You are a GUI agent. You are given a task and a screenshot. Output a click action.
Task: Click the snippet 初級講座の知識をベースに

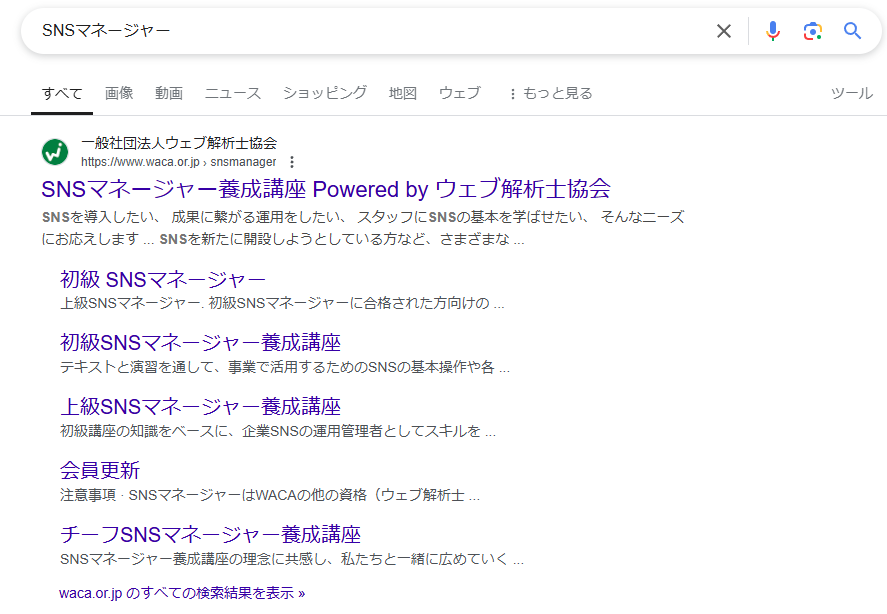[278, 431]
